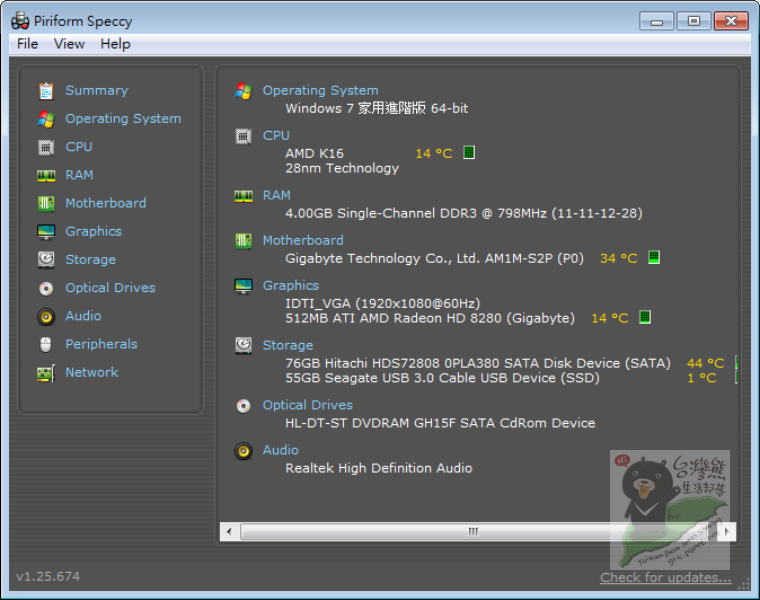Screen dimensions: 760x600
Task: Click the Audio heading in summary
Action: [x=281, y=450]
